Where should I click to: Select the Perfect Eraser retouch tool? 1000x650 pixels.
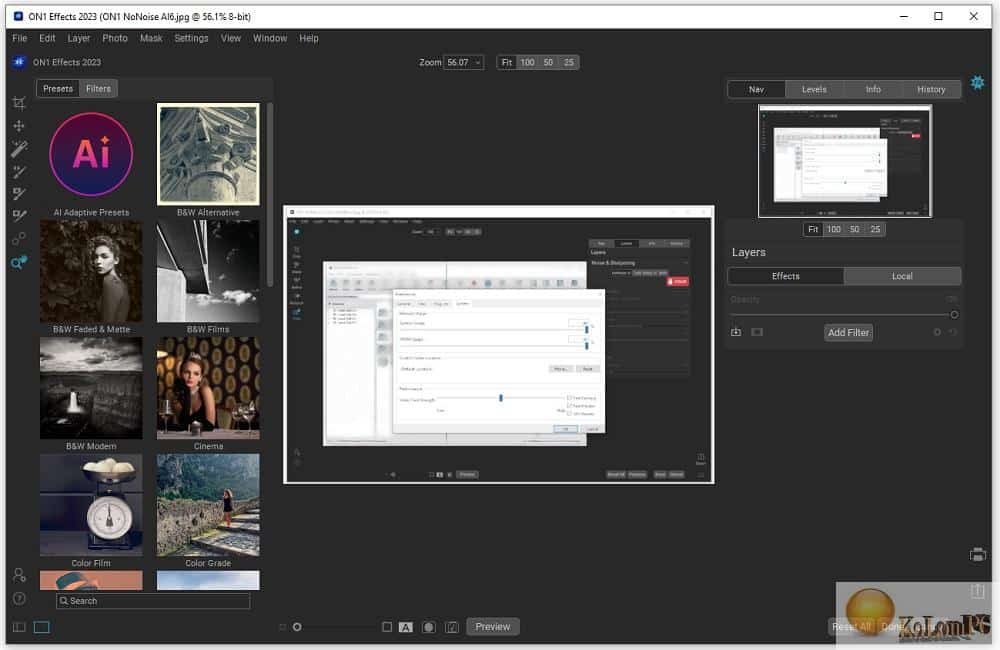pos(19,193)
